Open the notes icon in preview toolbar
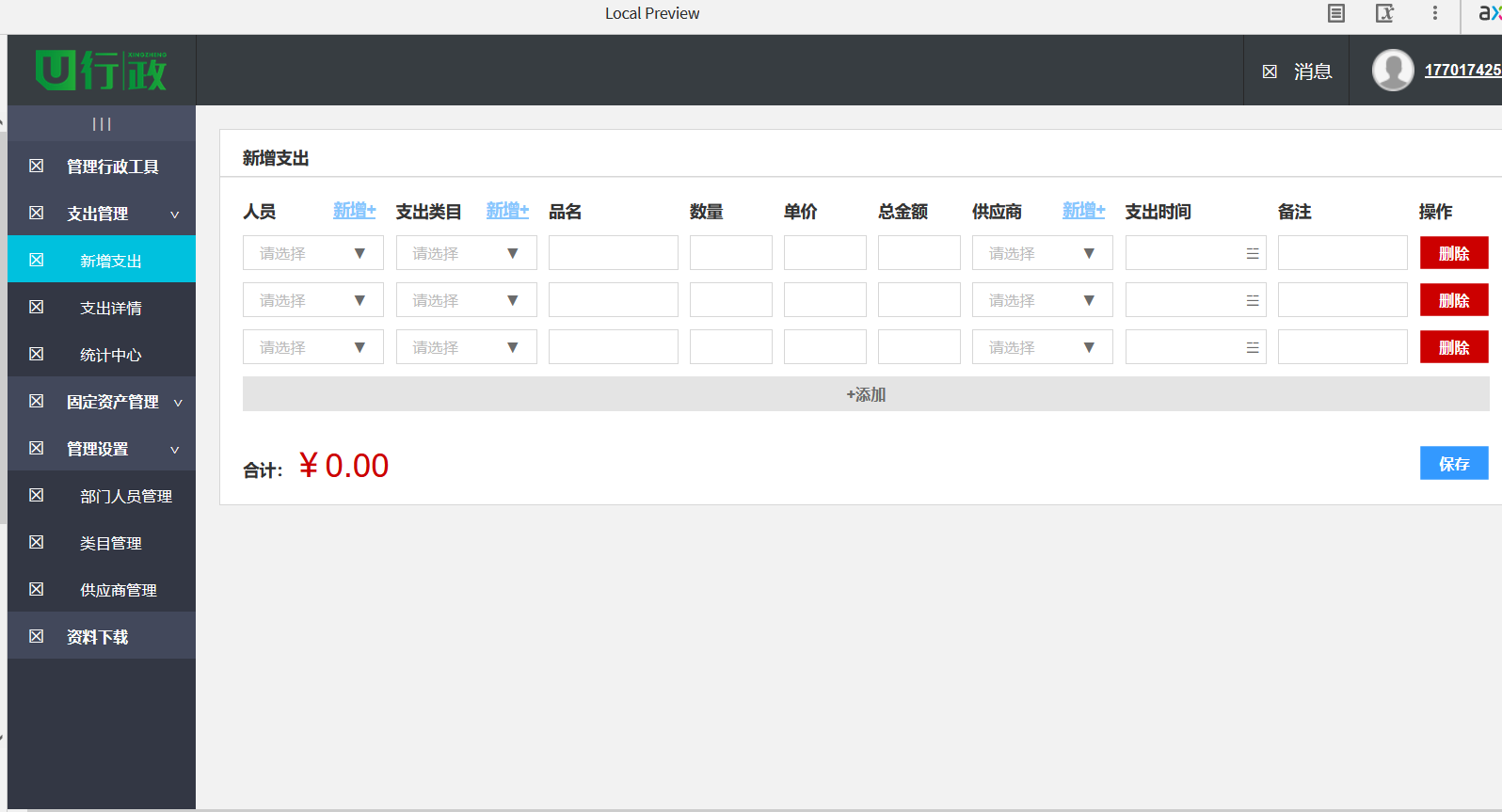Viewport: 1502px width, 812px height. click(1336, 13)
